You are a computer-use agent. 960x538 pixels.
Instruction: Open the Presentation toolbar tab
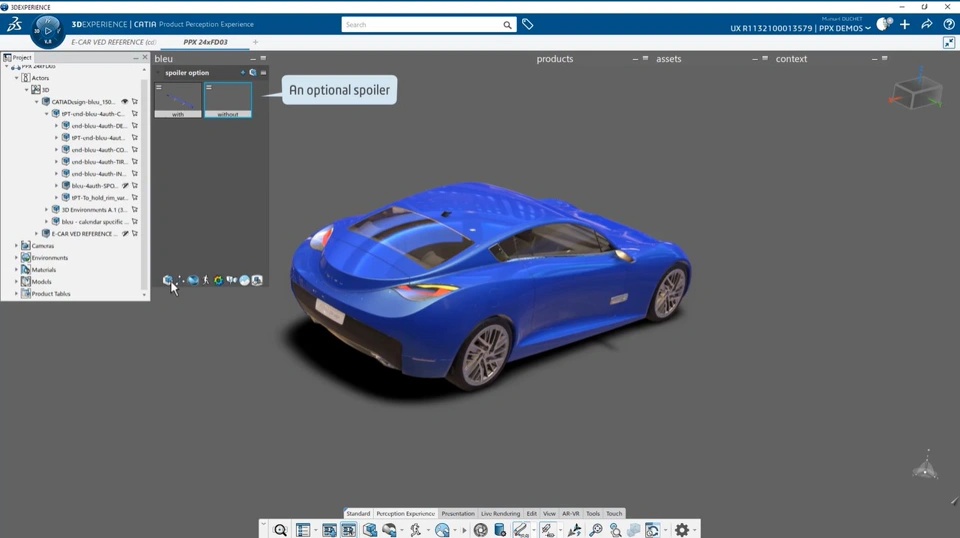click(458, 513)
